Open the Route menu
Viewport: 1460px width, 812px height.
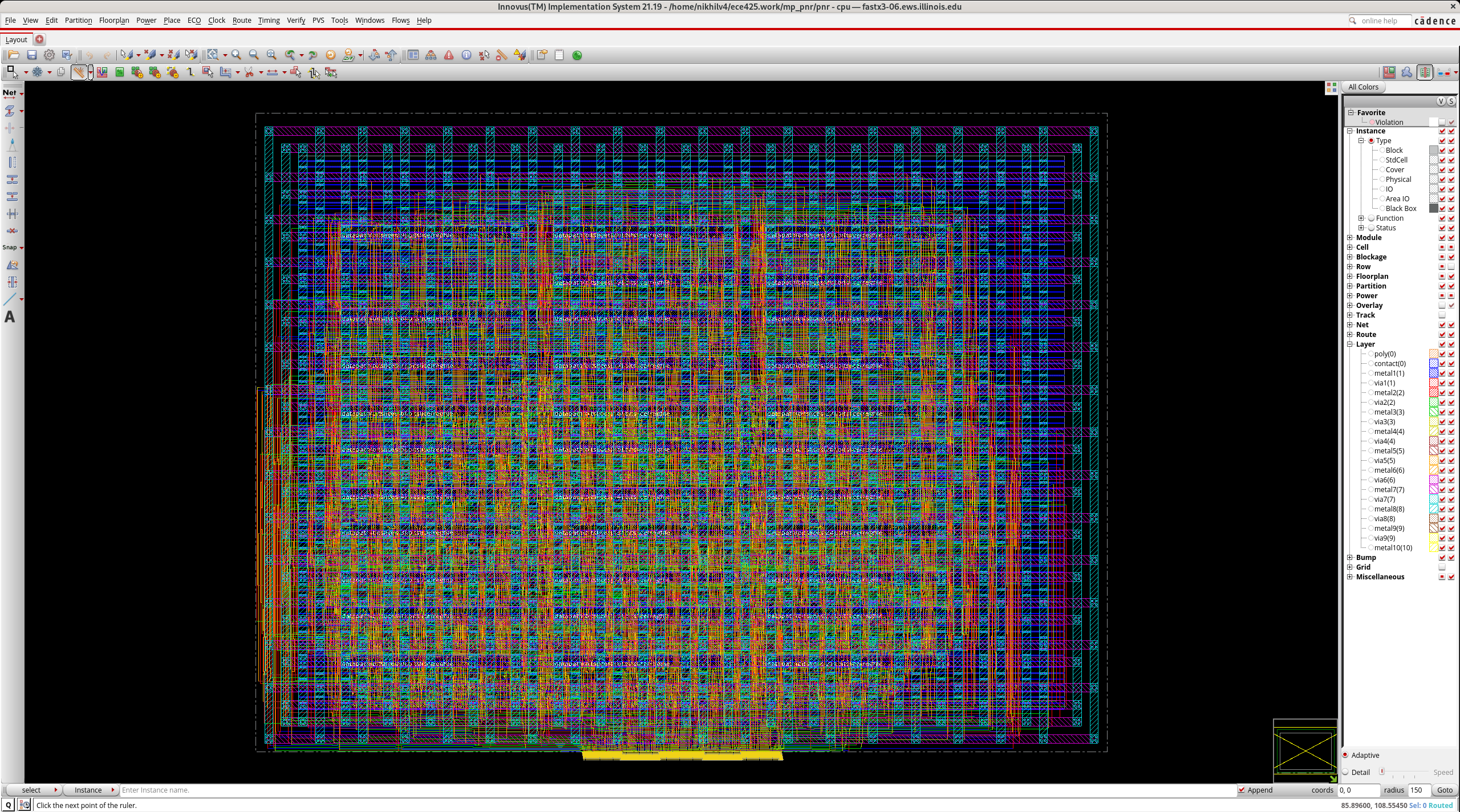point(242,20)
